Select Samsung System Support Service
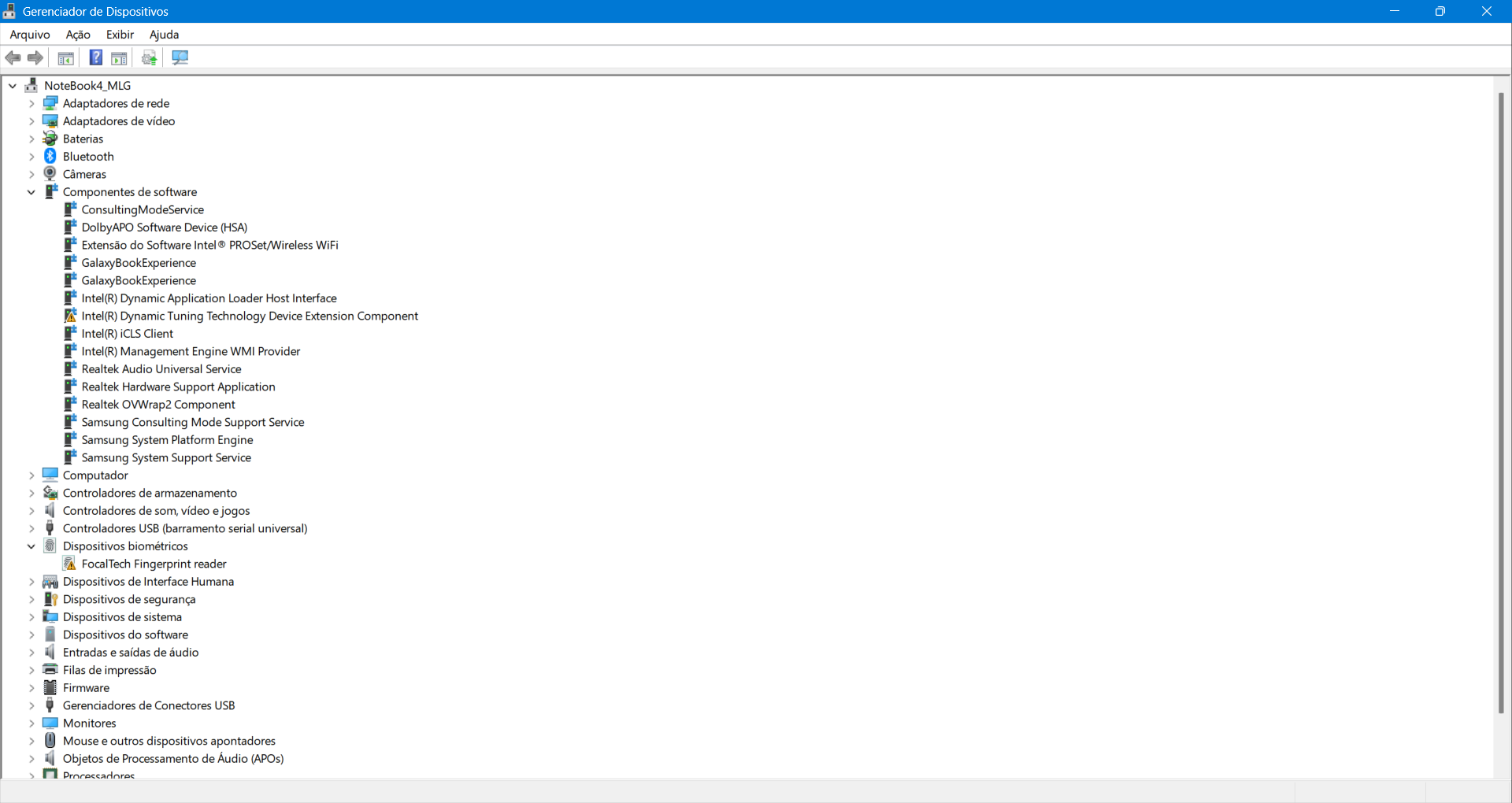The width and height of the screenshot is (1512, 803). click(x=166, y=457)
